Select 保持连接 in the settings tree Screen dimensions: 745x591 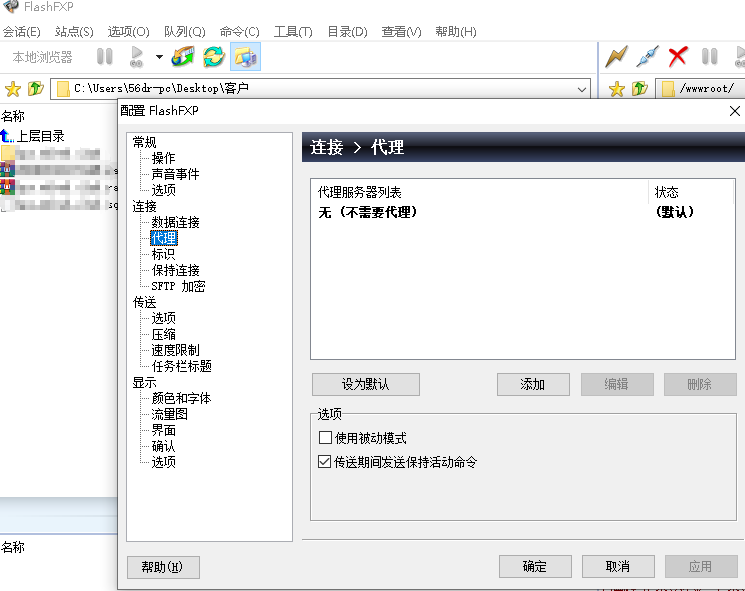175,270
